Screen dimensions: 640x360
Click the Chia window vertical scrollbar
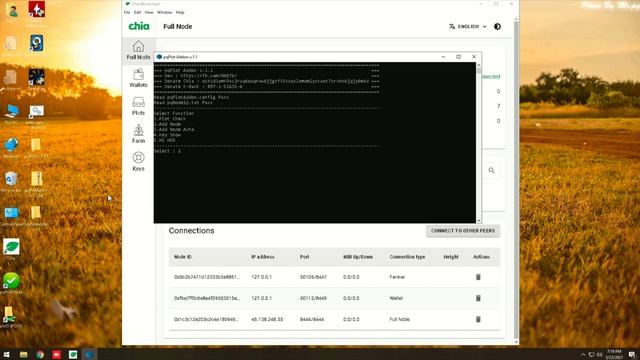point(516,180)
